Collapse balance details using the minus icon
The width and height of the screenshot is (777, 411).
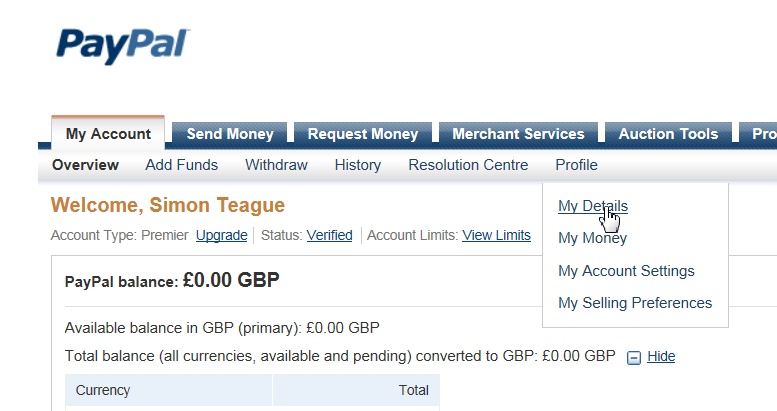633,357
